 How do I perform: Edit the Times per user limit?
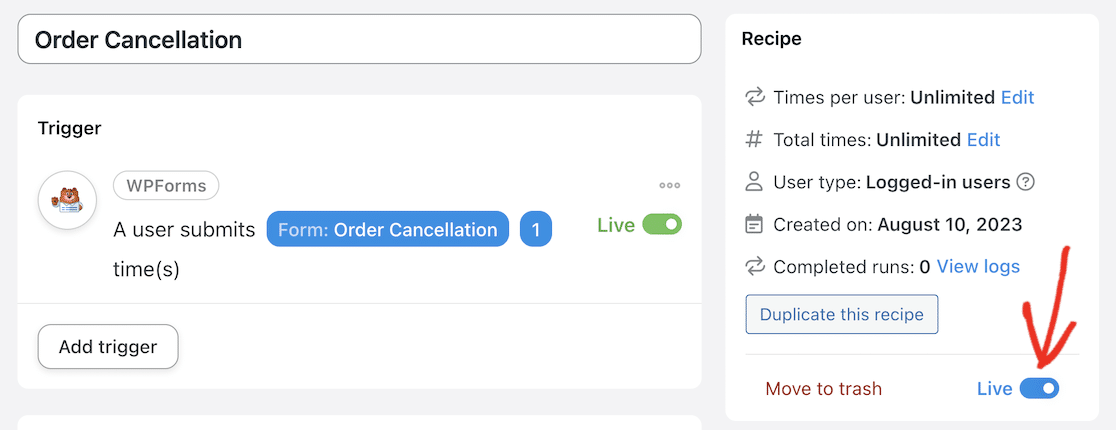[x=1017, y=98]
